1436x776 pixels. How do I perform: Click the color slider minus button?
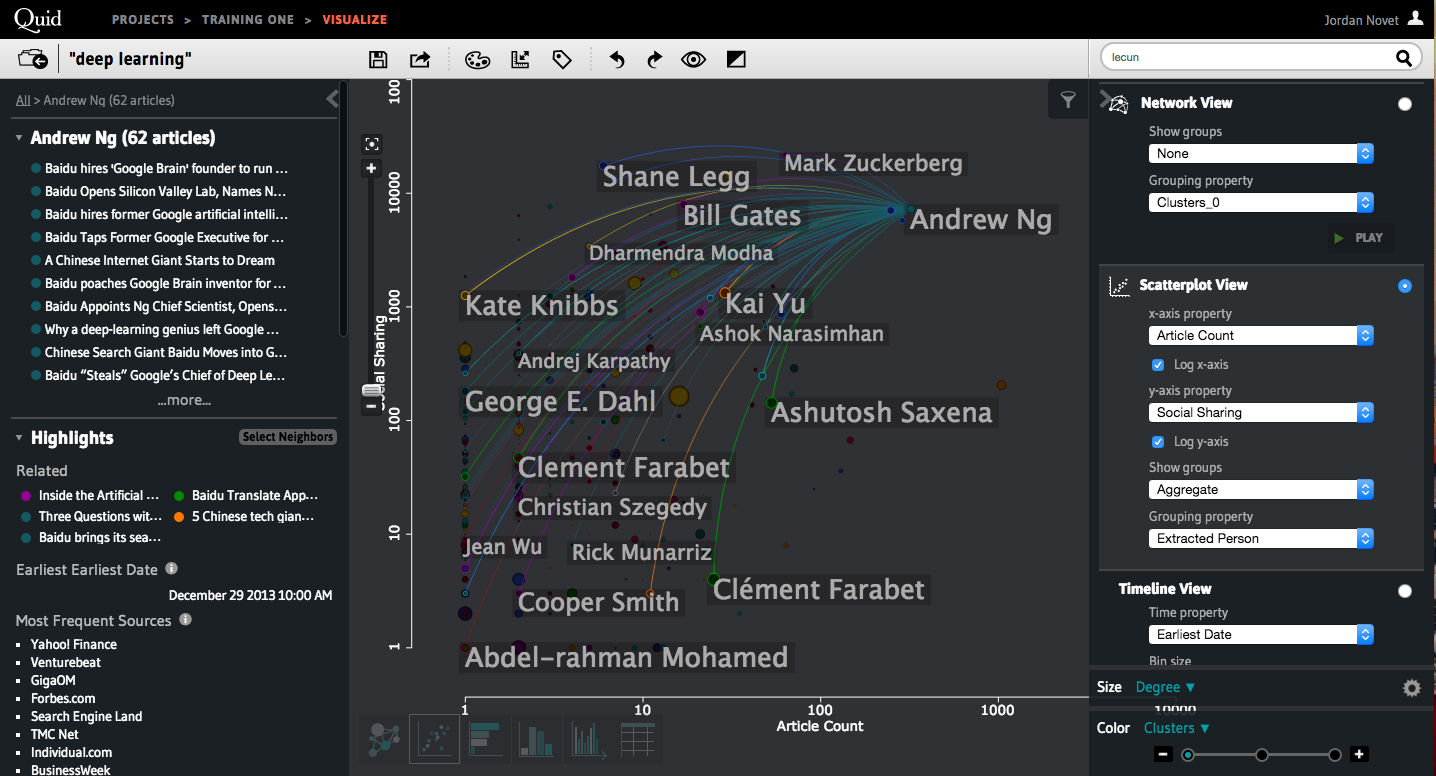tap(1162, 755)
